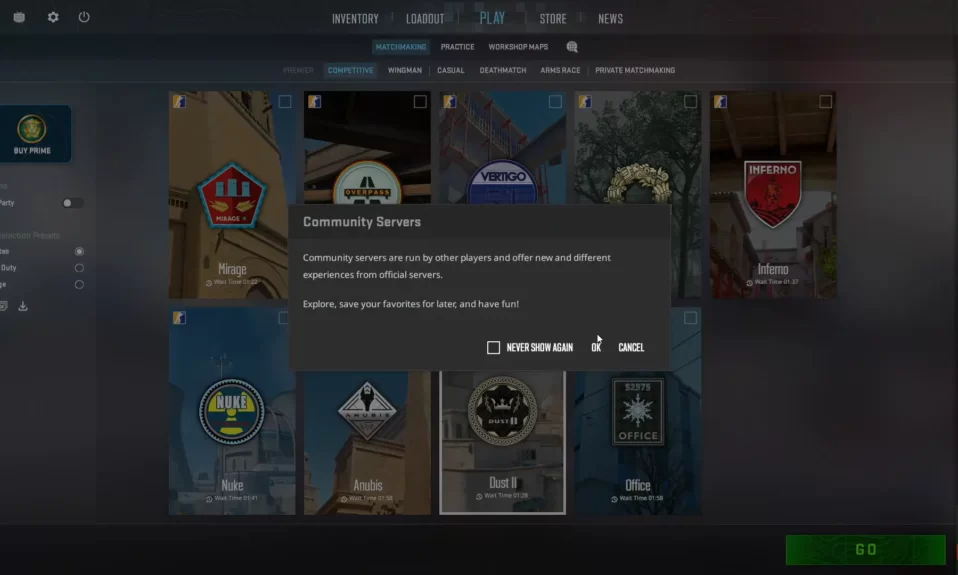This screenshot has height=575, width=958.
Task: Click the map-group icon on Inferno card
Action: point(720,101)
